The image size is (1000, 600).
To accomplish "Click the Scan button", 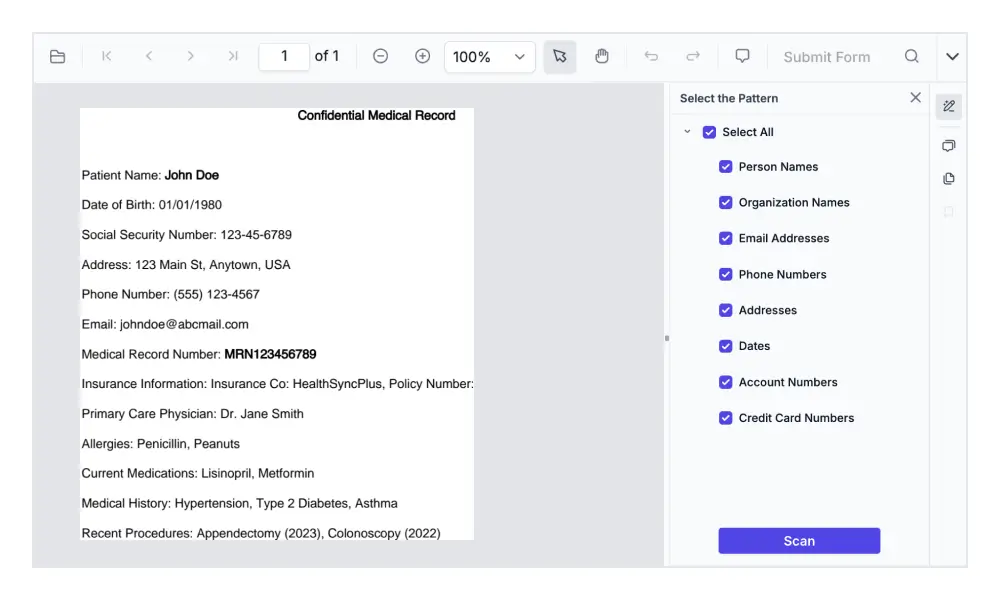I will tap(799, 541).
